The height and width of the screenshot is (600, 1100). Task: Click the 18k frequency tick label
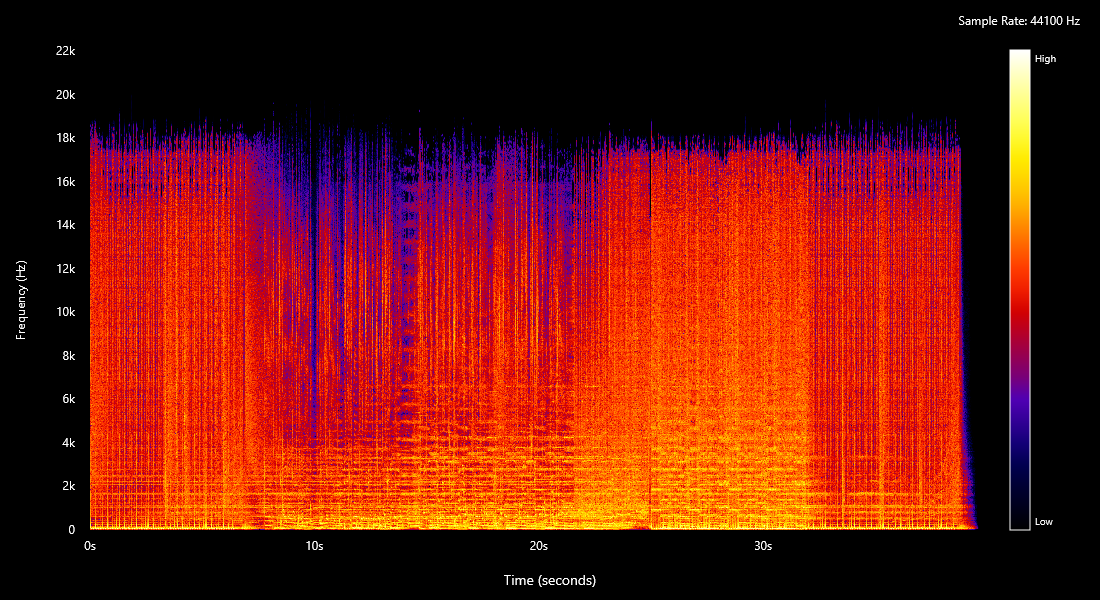click(x=66, y=138)
